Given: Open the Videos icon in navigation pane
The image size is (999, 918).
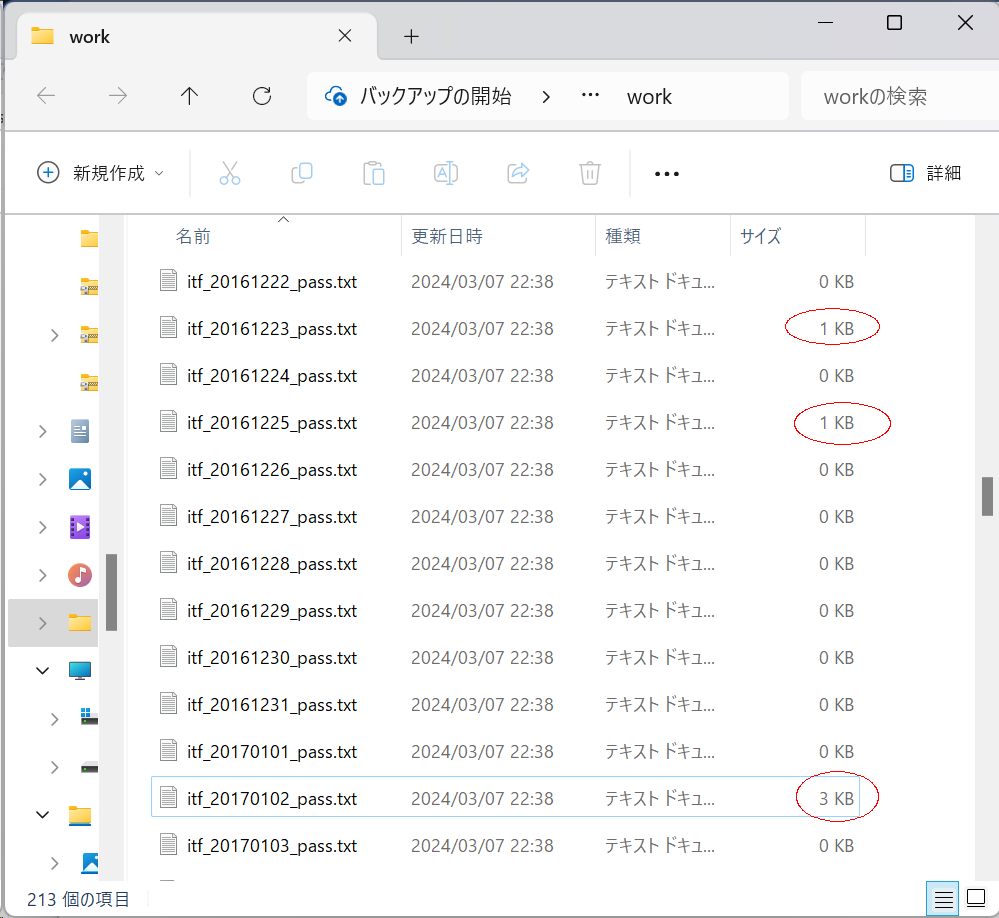Looking at the screenshot, I should tap(80, 527).
